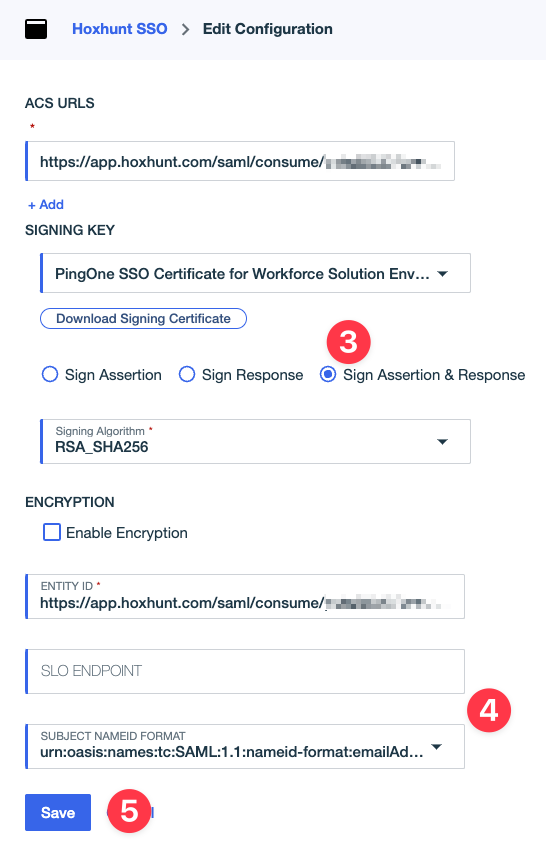Open the Subject NameID Format dropdown
Image resolution: width=546 pixels, height=851 pixels.
(245, 746)
